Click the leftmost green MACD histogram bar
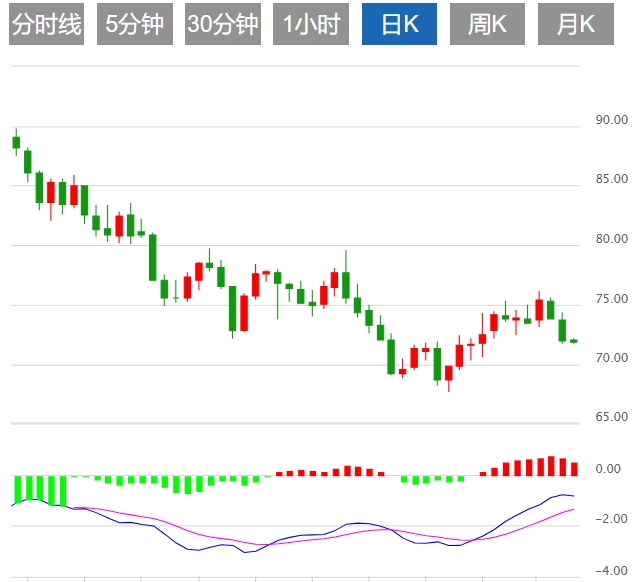This screenshot has width=637, height=582. click(16, 489)
